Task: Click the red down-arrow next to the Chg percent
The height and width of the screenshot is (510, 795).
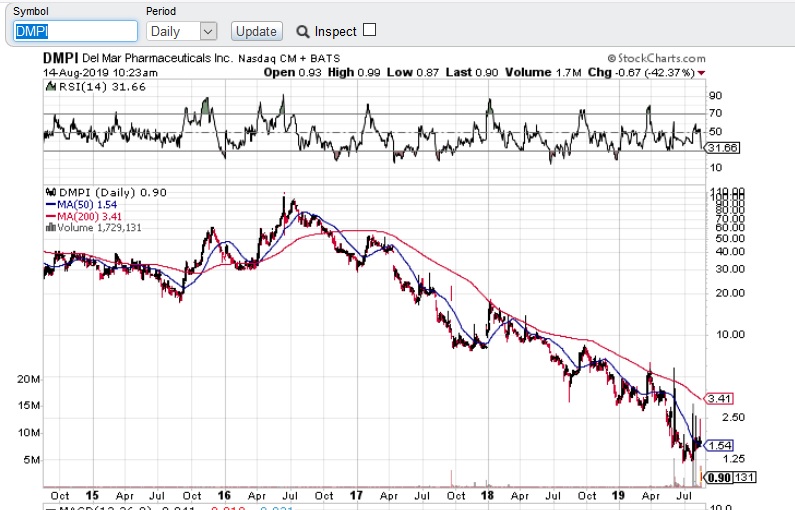Action: (701, 73)
